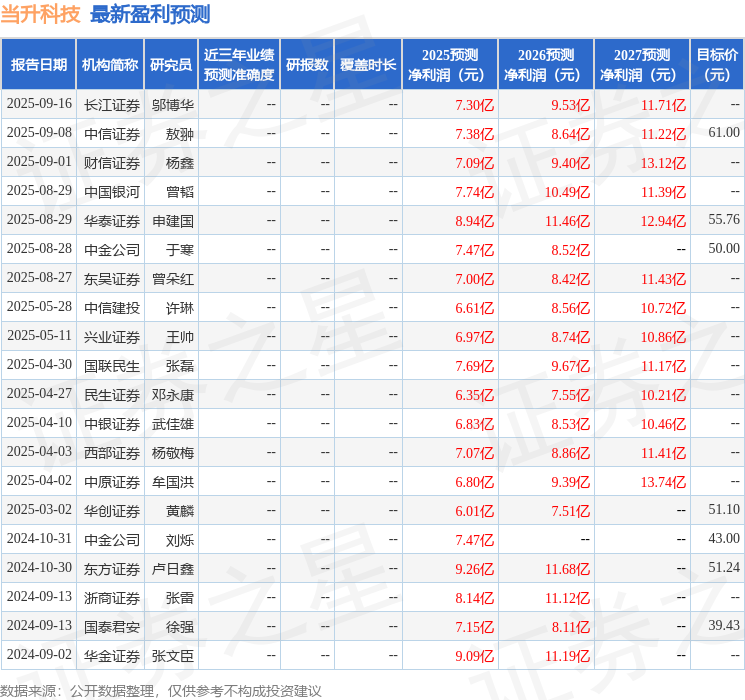Viewport: 745px width, 700px height.
Task: Select analyst name 张雷
Action: (180, 598)
